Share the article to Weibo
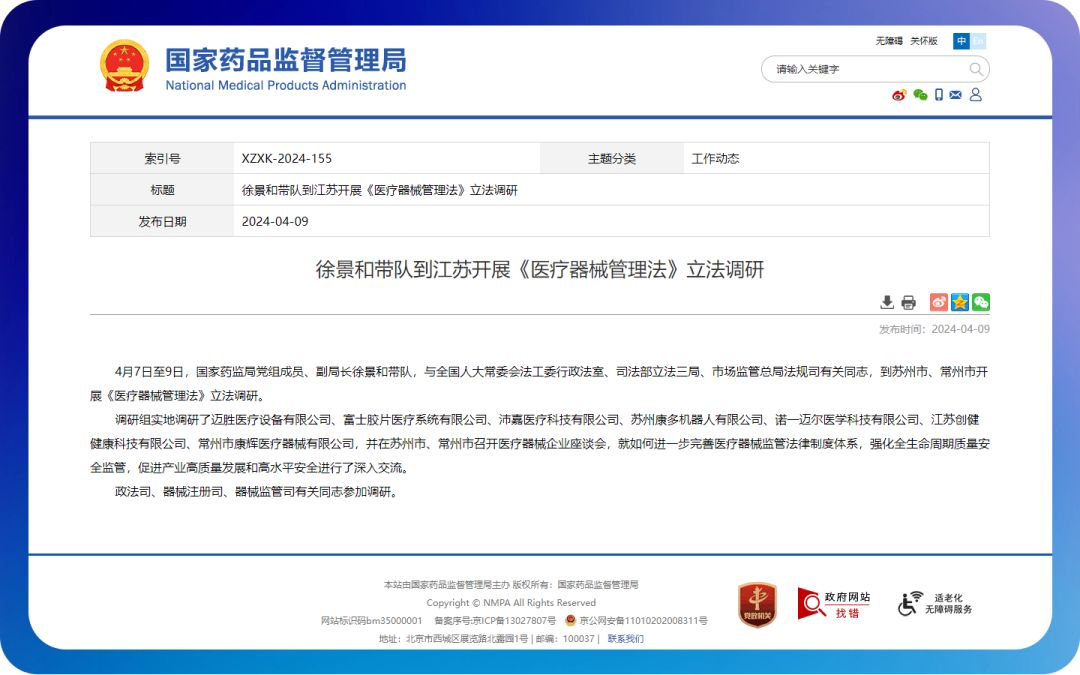Screen dimensions: 1080x675 [938, 302]
